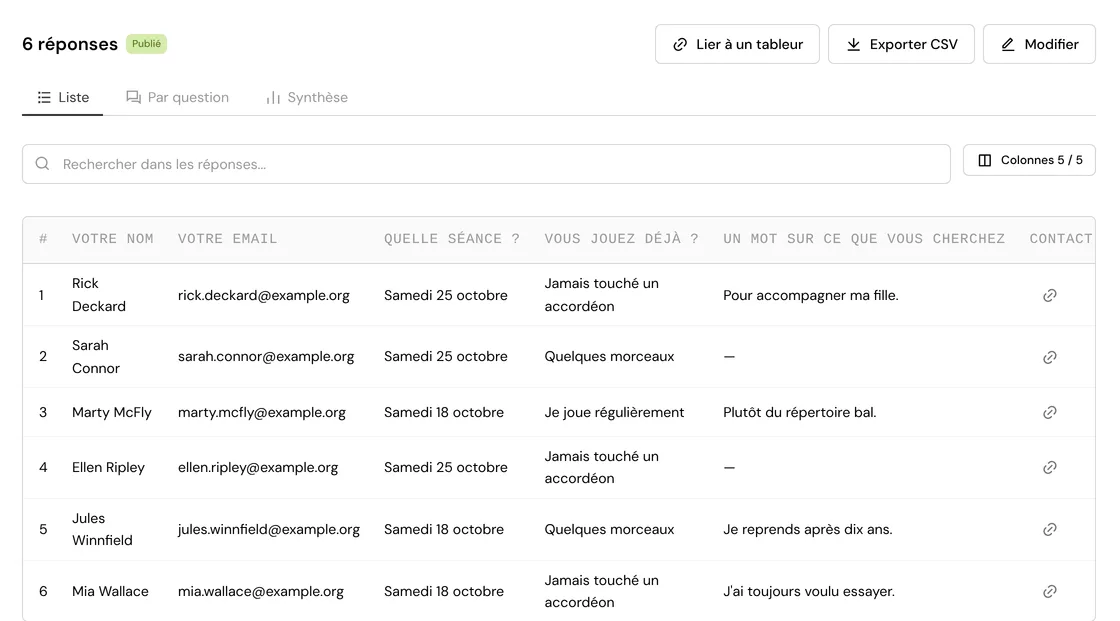Focus the Rechercher dans les réponses field
Image resolution: width=1120 pixels, height=621 pixels.
pos(486,164)
